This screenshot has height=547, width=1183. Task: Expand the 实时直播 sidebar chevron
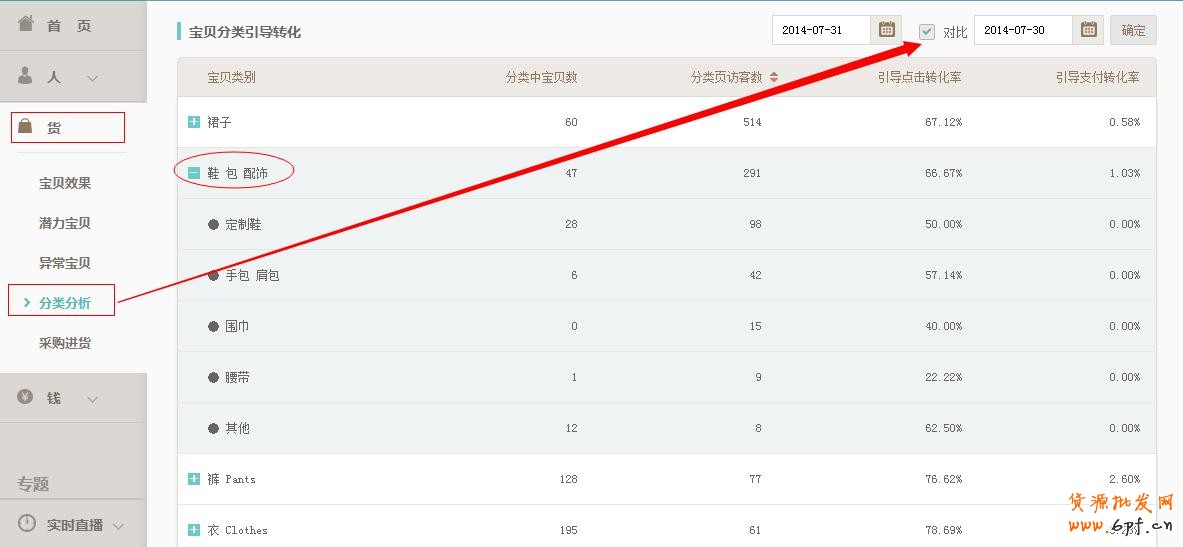coord(118,526)
